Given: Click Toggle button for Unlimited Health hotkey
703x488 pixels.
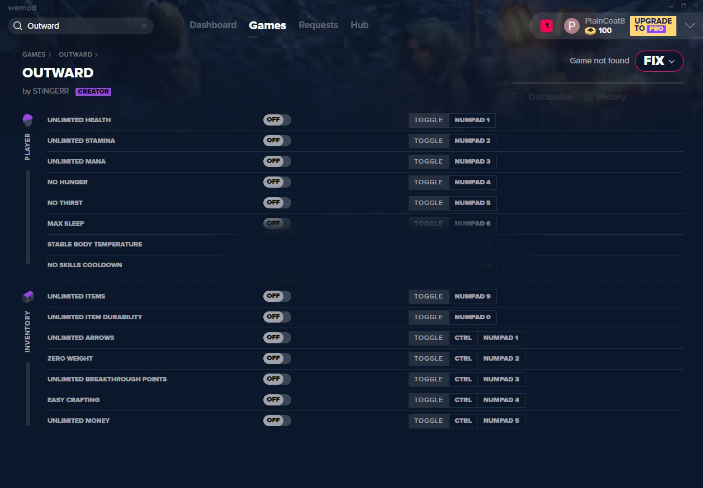Looking at the screenshot, I should click(429, 120).
